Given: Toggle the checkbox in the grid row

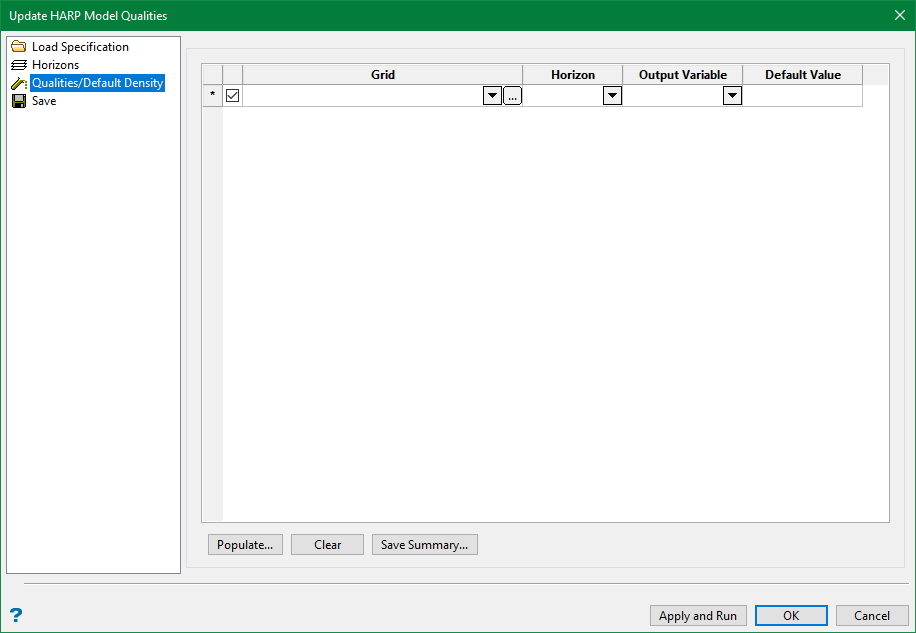Looking at the screenshot, I should pos(233,95).
